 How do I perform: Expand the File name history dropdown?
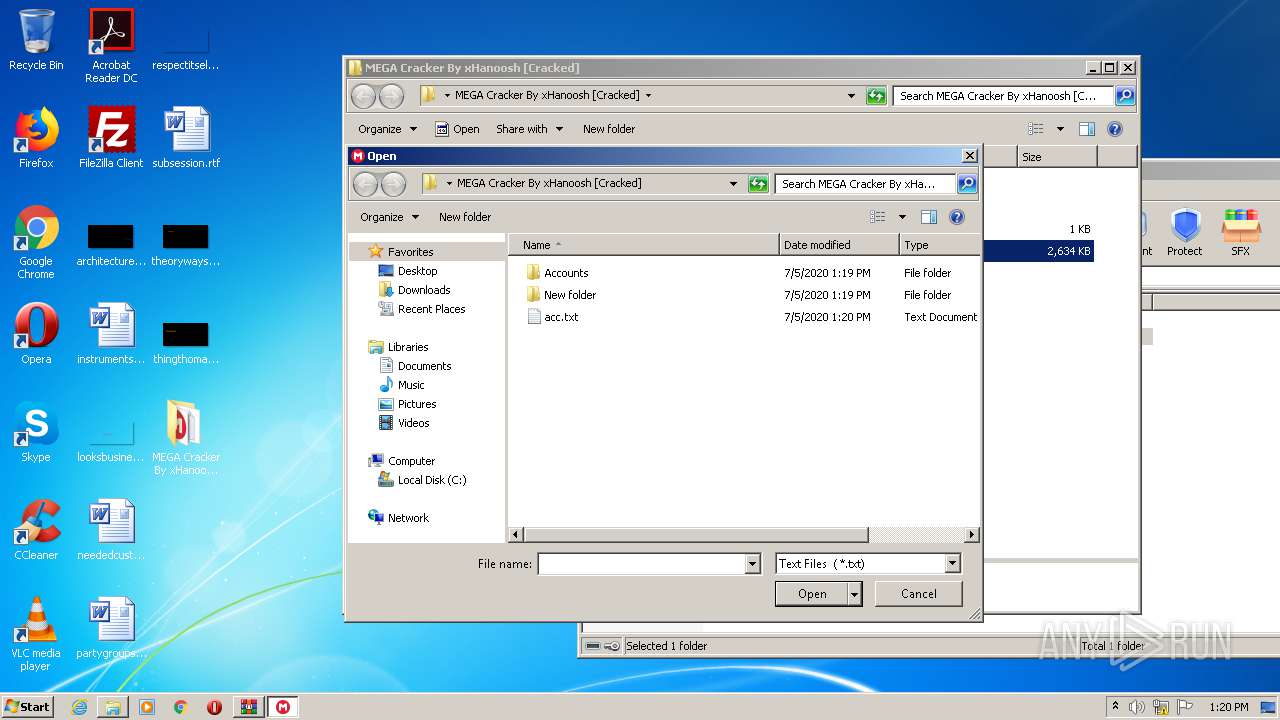(753, 564)
